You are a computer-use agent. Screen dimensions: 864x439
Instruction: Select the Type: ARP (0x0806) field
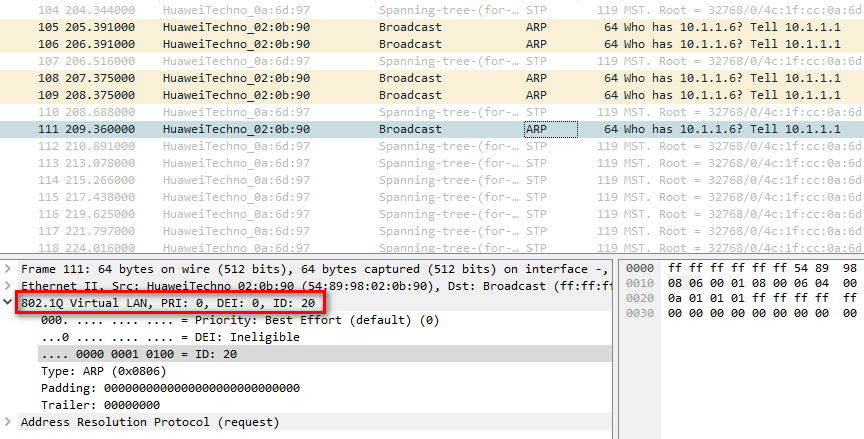pos(104,371)
